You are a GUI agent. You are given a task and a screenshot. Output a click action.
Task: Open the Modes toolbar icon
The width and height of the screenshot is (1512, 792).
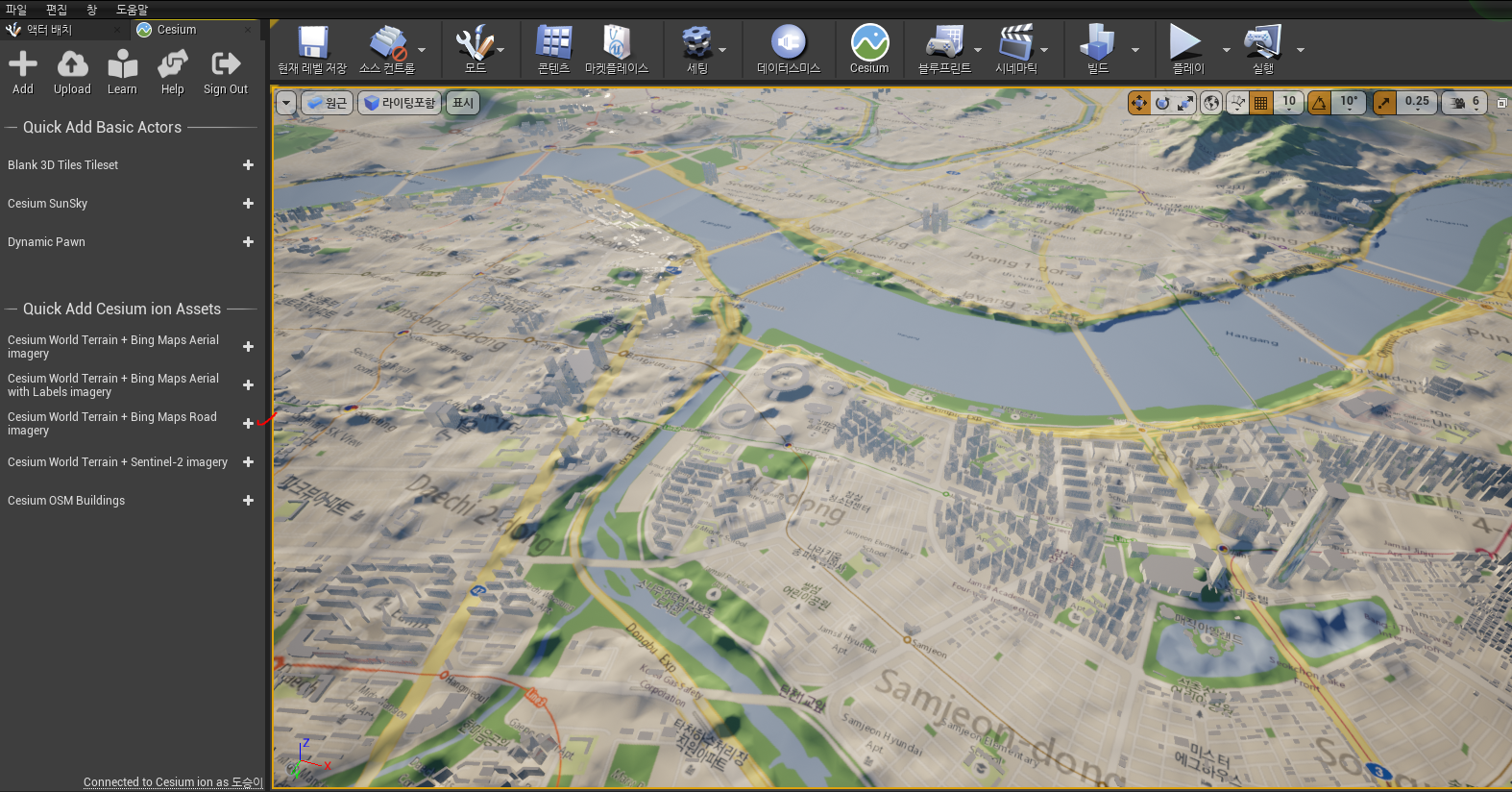[x=475, y=50]
